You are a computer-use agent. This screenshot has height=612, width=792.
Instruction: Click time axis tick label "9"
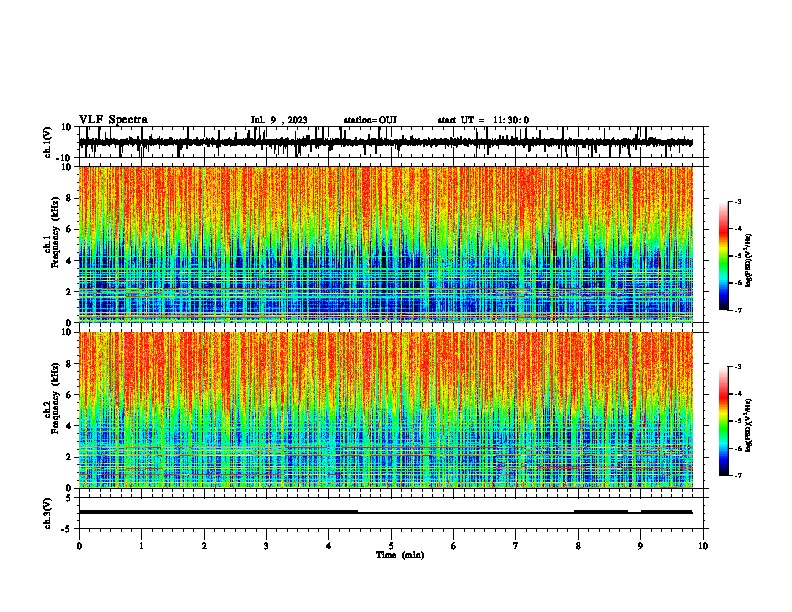[640, 546]
